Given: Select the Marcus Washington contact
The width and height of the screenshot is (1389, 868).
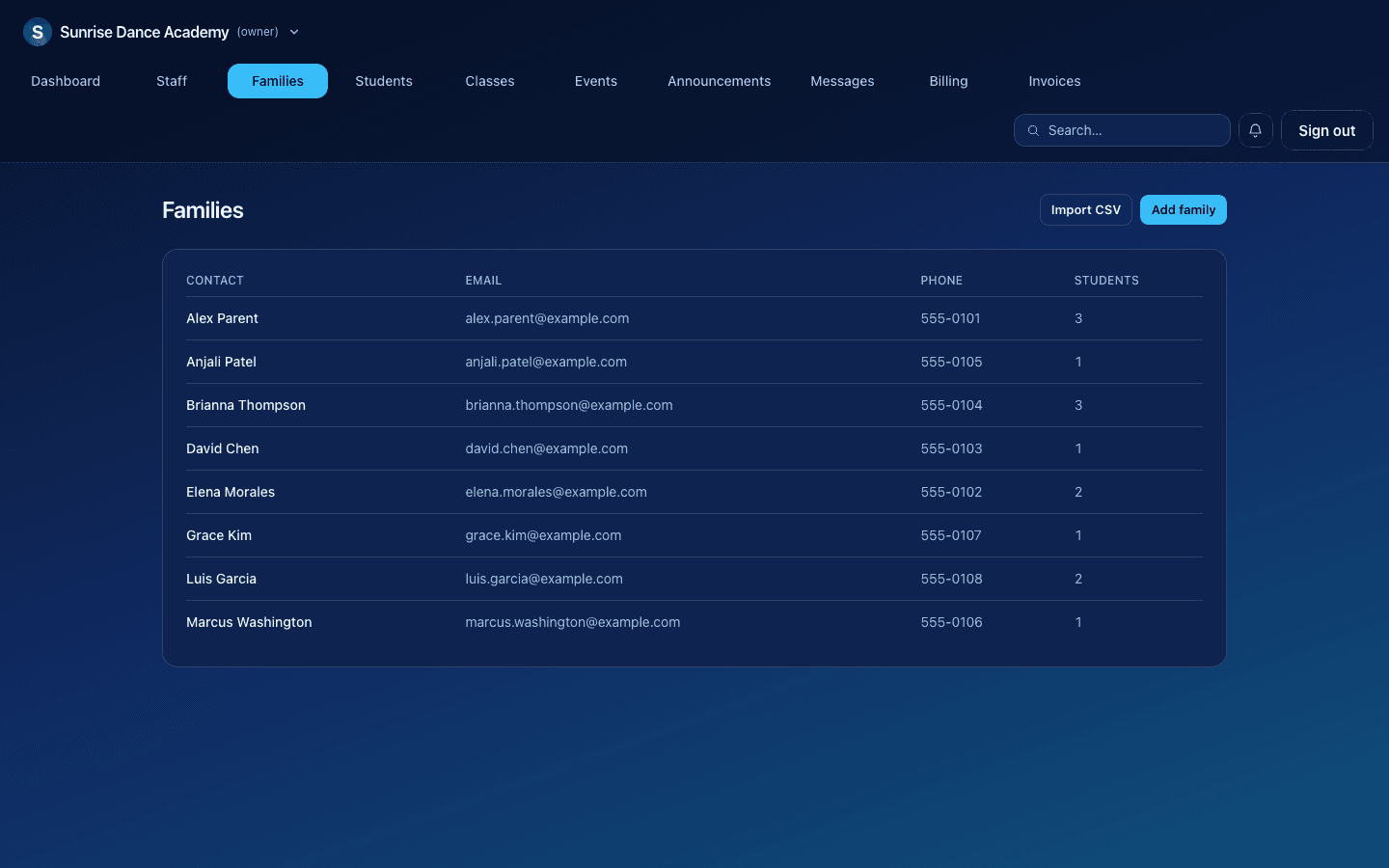Looking at the screenshot, I should [x=249, y=622].
